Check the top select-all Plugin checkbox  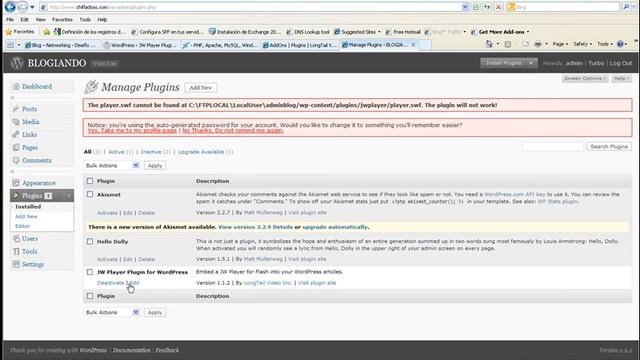(x=90, y=181)
